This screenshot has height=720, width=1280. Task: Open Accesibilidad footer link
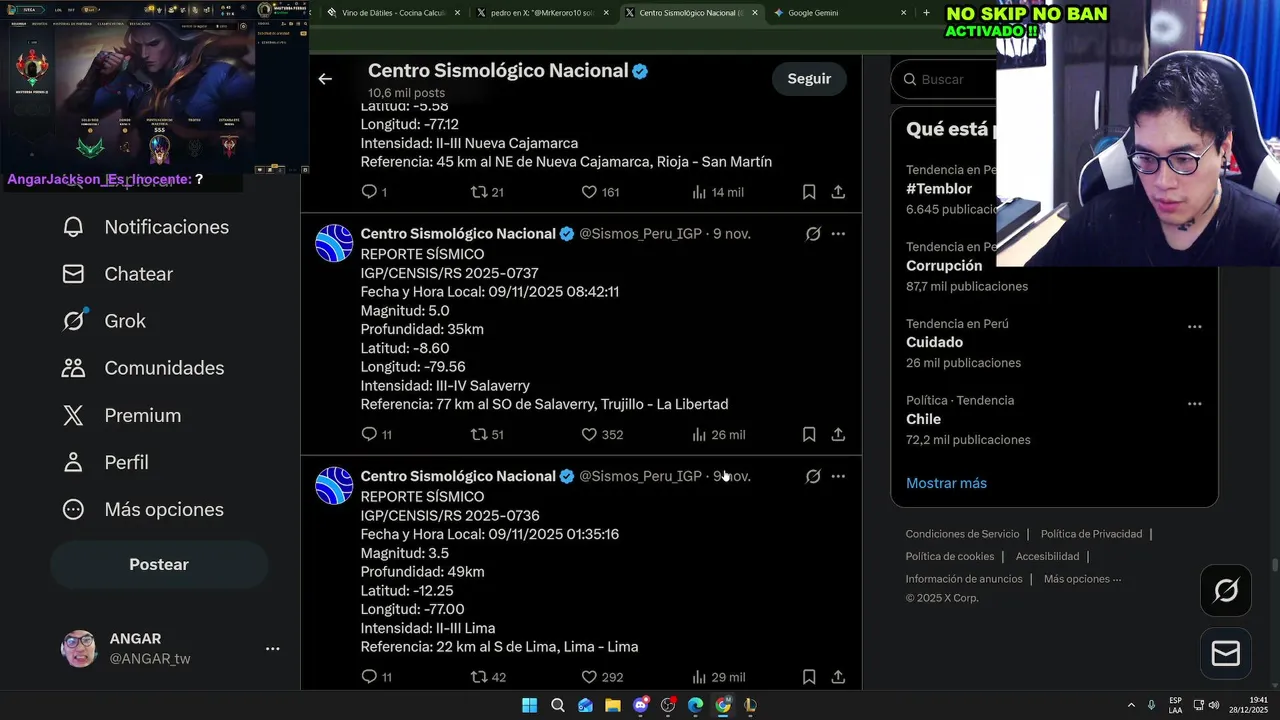(x=1047, y=556)
